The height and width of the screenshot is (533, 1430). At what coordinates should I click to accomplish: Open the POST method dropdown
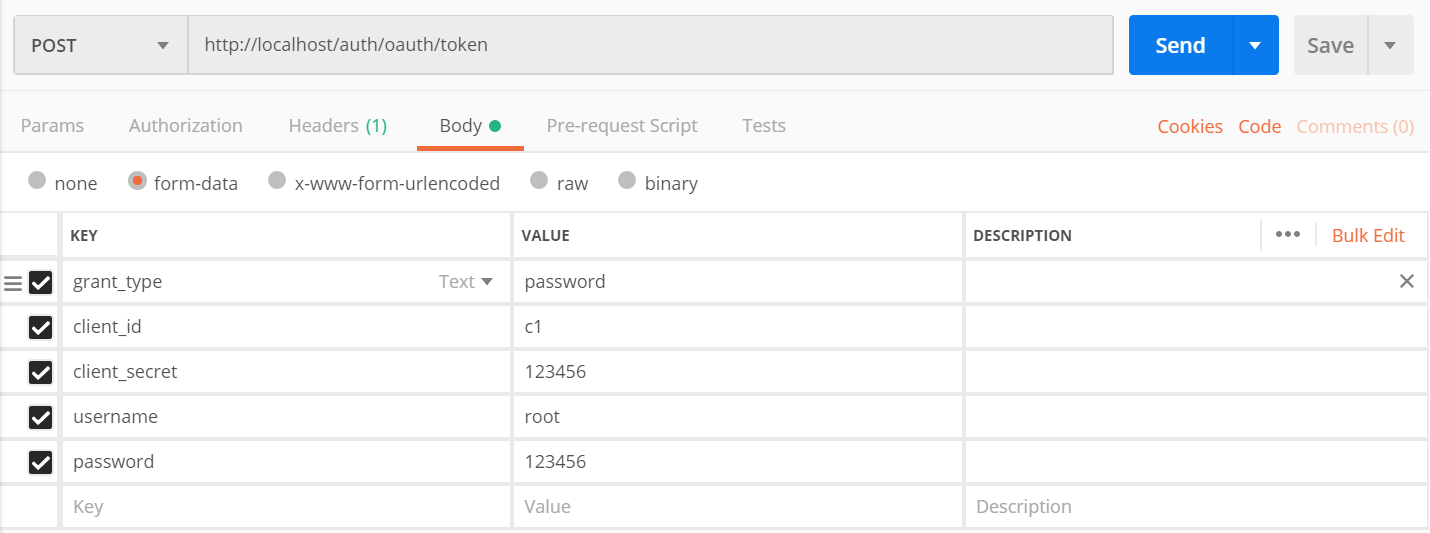(100, 45)
